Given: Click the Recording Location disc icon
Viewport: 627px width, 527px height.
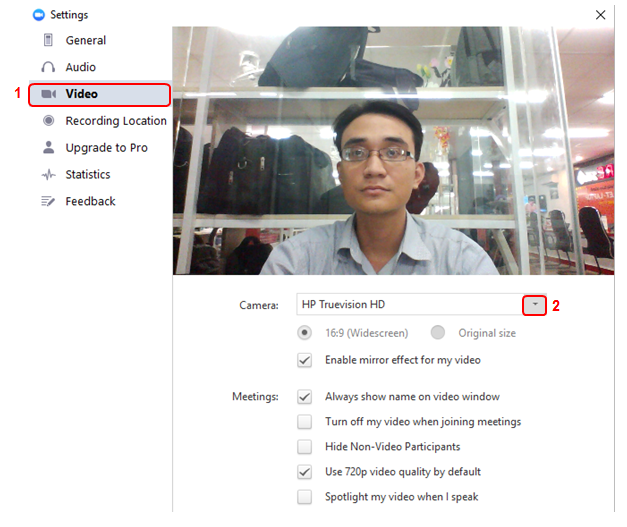Looking at the screenshot, I should (x=48, y=121).
